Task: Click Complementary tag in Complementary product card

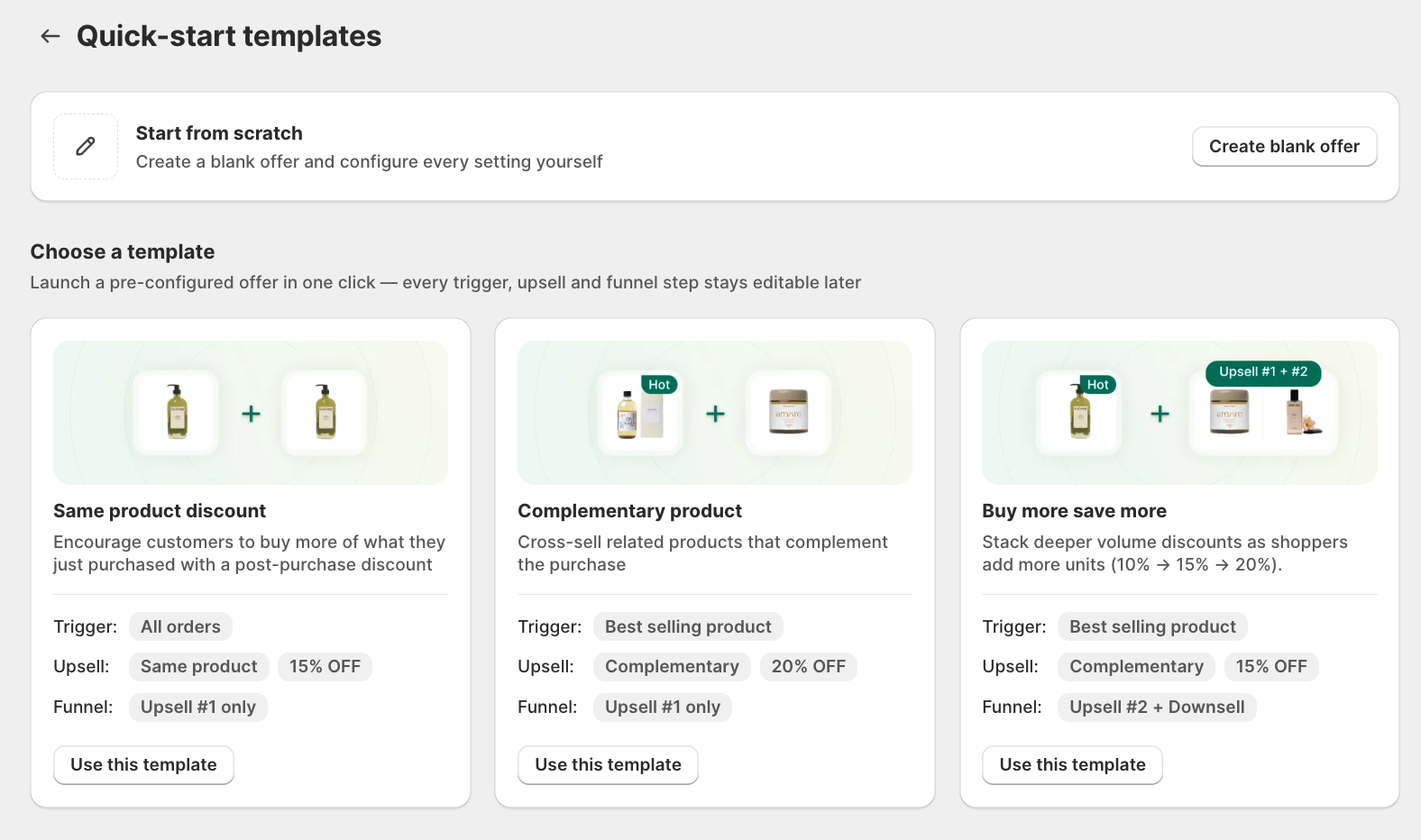Action: tap(672, 667)
